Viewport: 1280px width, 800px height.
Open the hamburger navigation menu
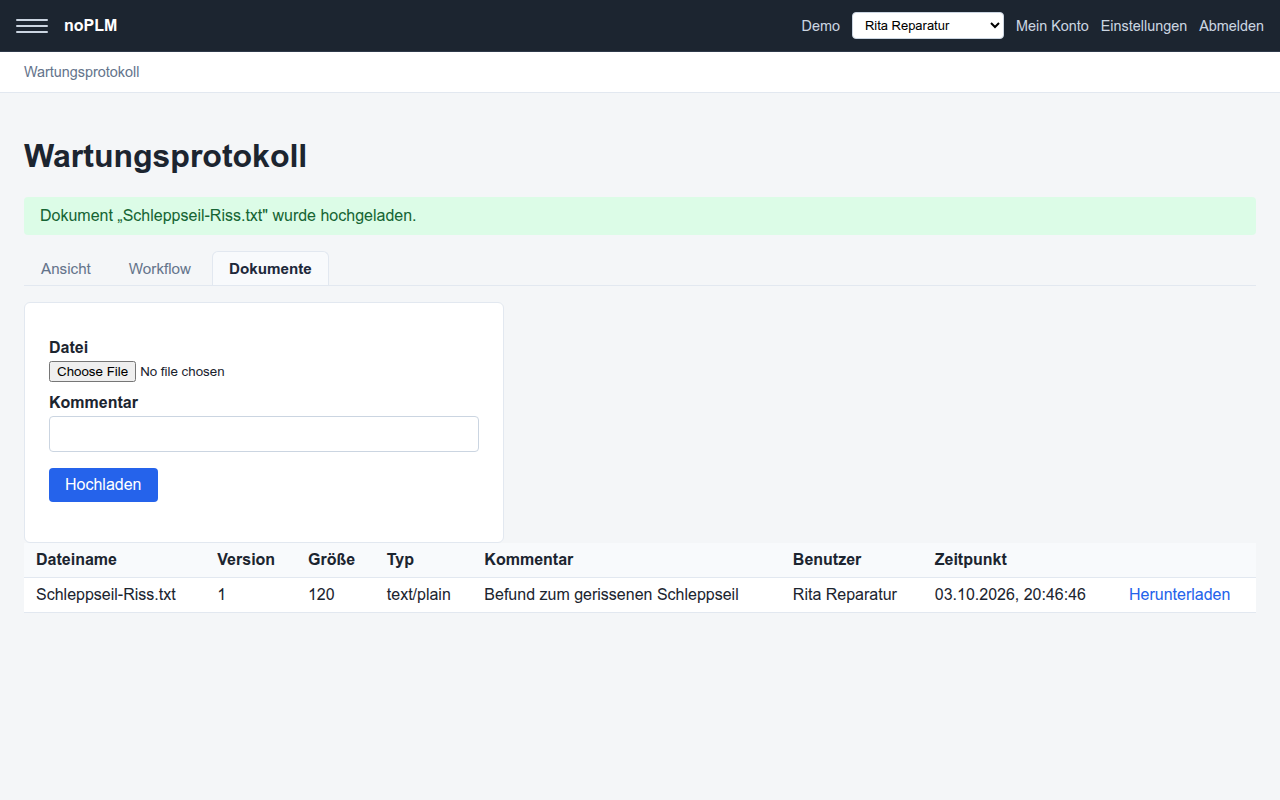click(32, 26)
